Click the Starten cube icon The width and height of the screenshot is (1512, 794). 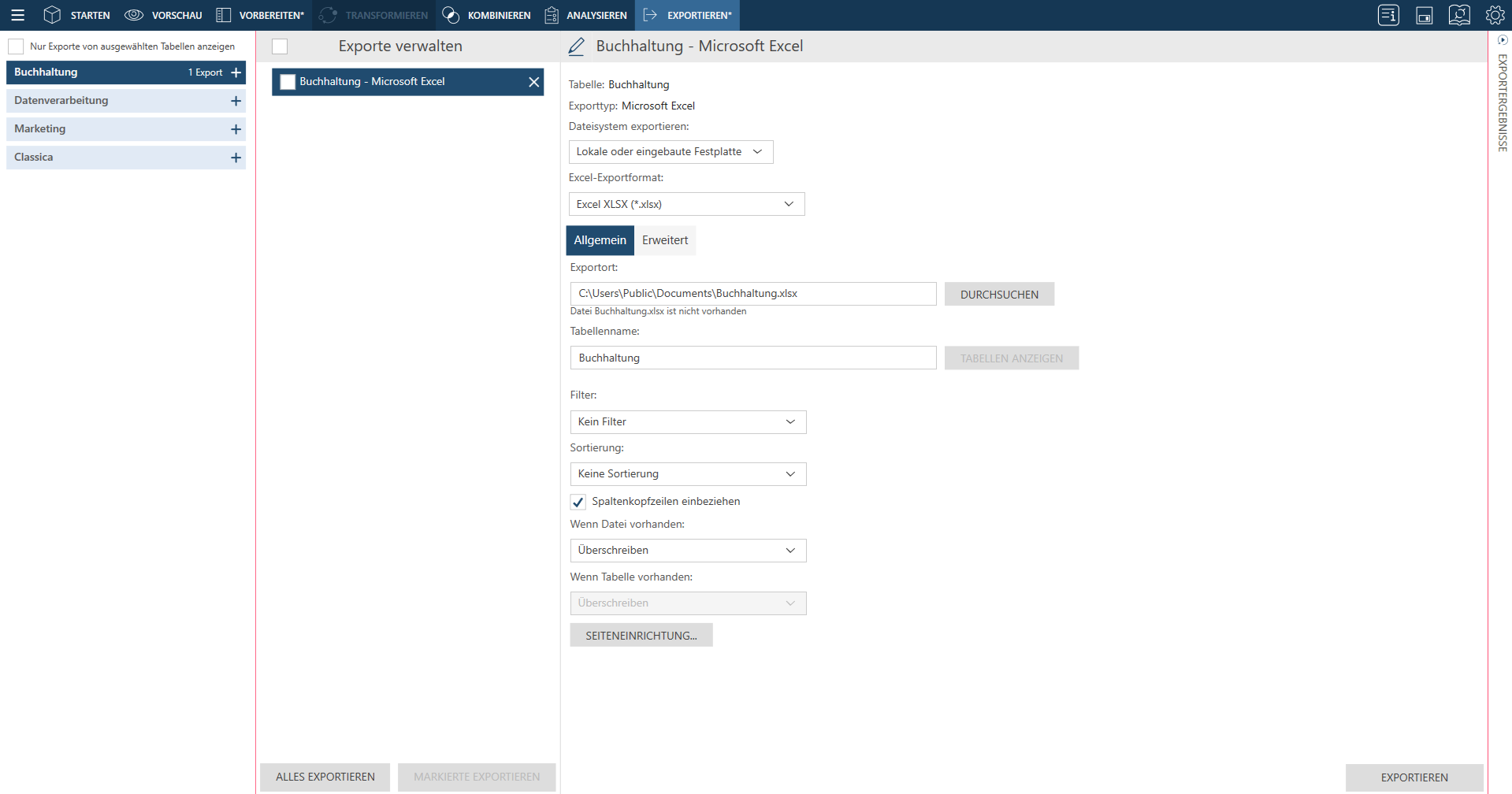52,15
